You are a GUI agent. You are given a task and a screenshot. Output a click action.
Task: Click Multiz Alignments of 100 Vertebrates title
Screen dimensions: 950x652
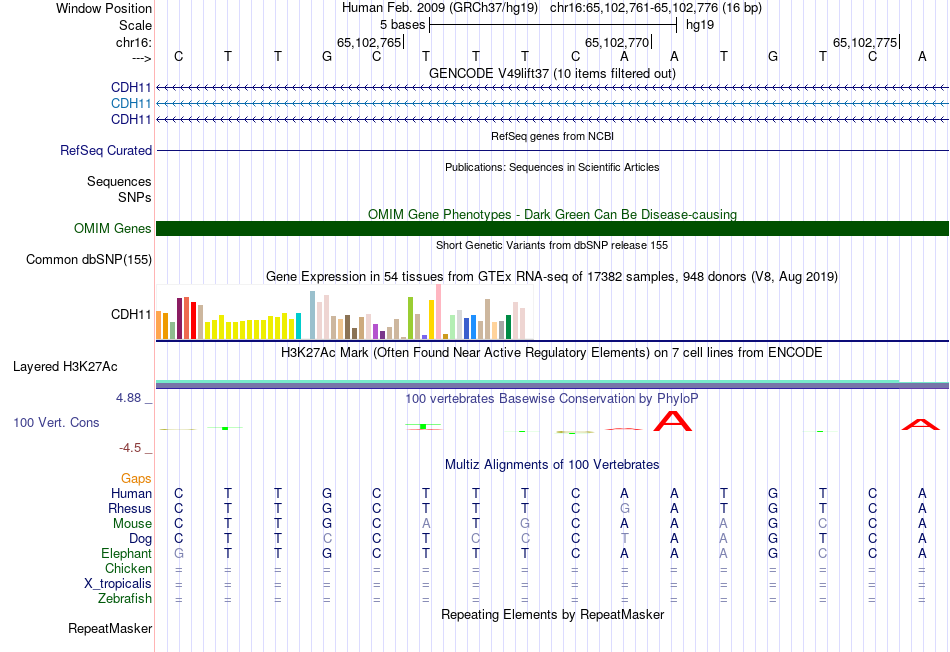[x=552, y=465]
